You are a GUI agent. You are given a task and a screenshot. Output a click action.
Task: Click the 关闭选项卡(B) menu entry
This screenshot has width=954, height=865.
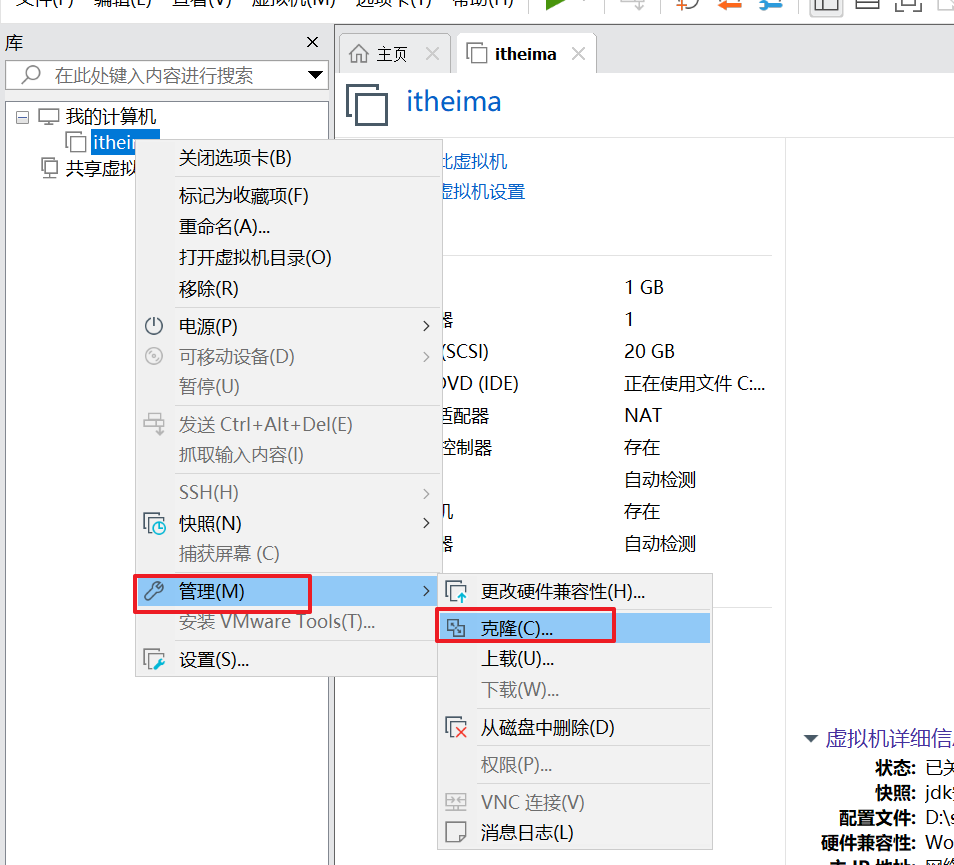pyautogui.click(x=288, y=158)
